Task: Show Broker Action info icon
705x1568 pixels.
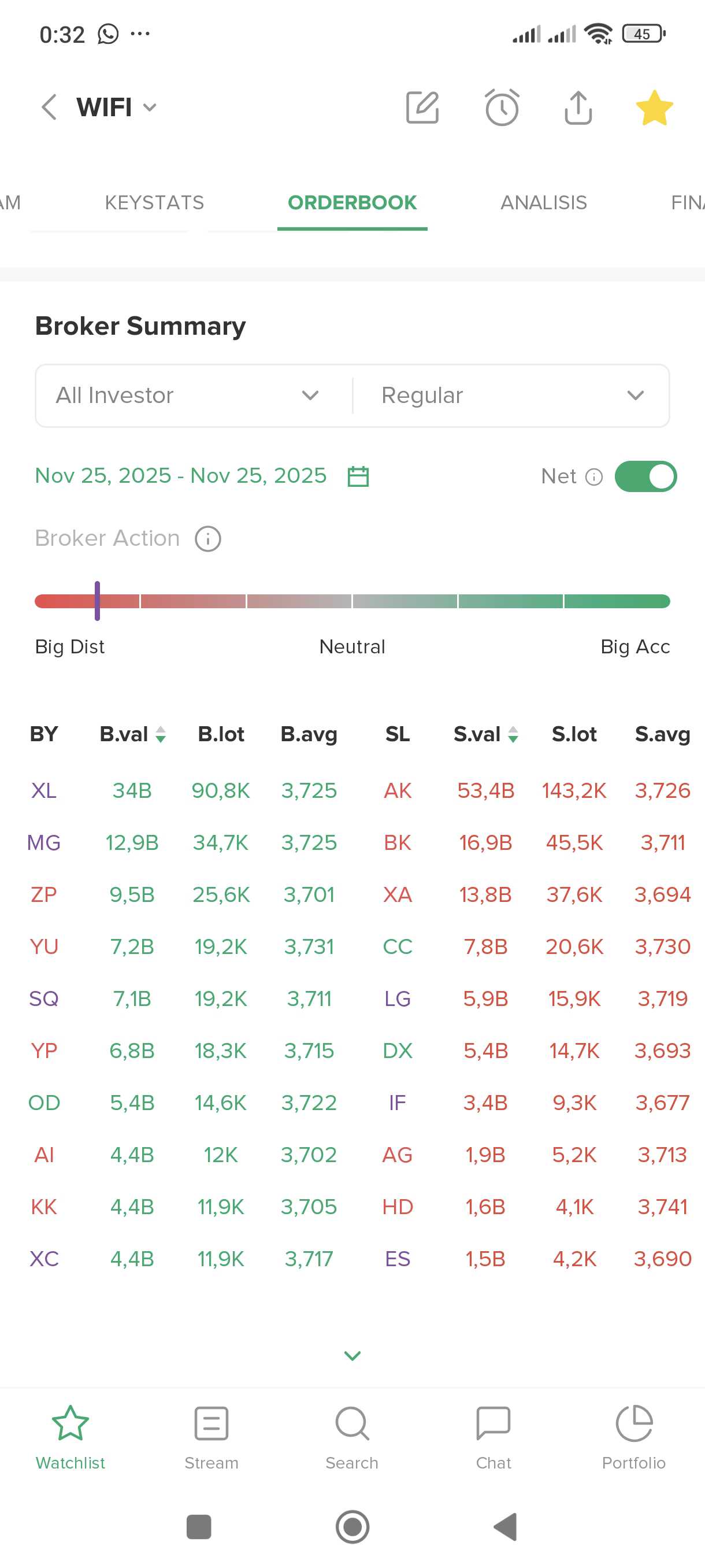Action: (208, 539)
